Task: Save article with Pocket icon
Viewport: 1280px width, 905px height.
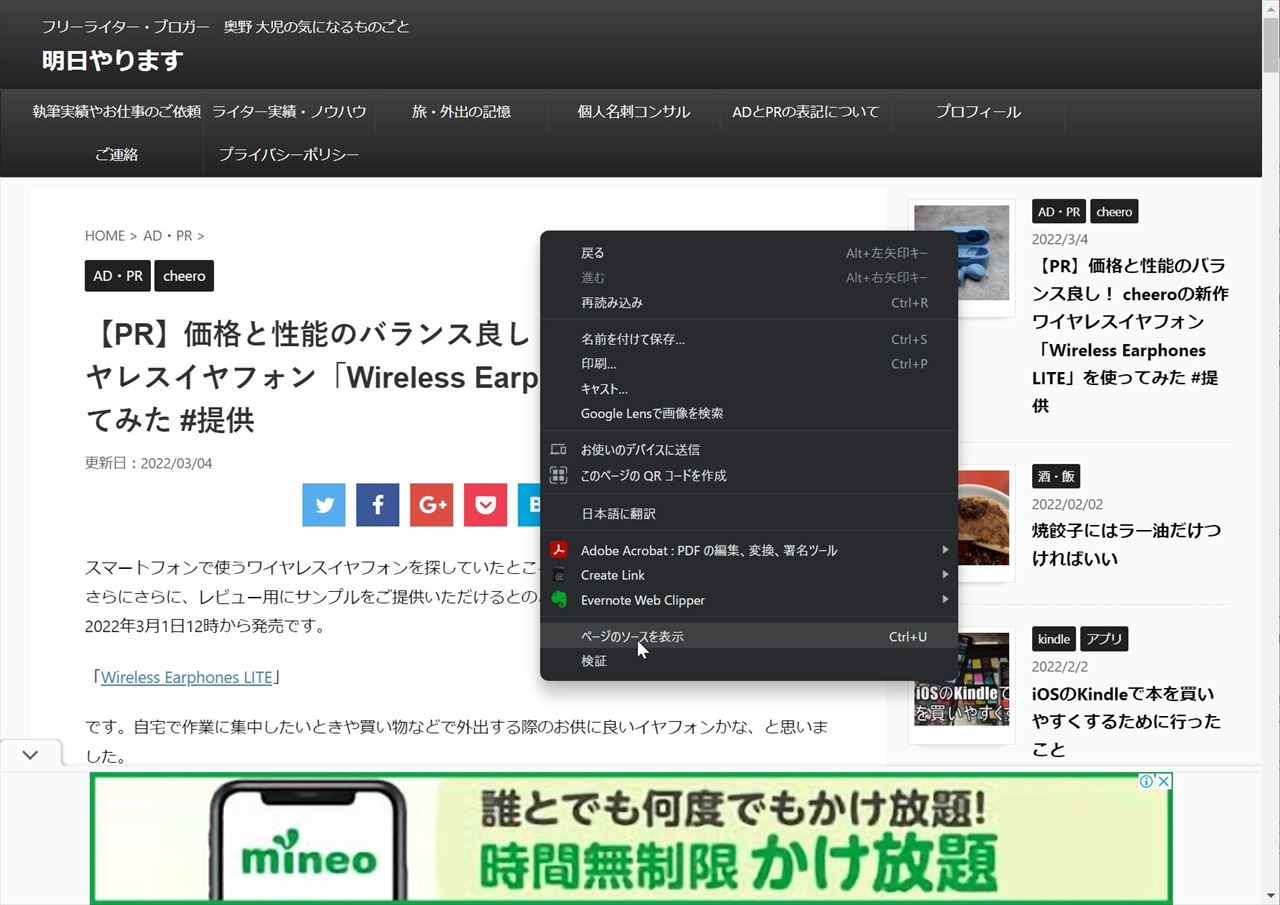Action: [486, 505]
